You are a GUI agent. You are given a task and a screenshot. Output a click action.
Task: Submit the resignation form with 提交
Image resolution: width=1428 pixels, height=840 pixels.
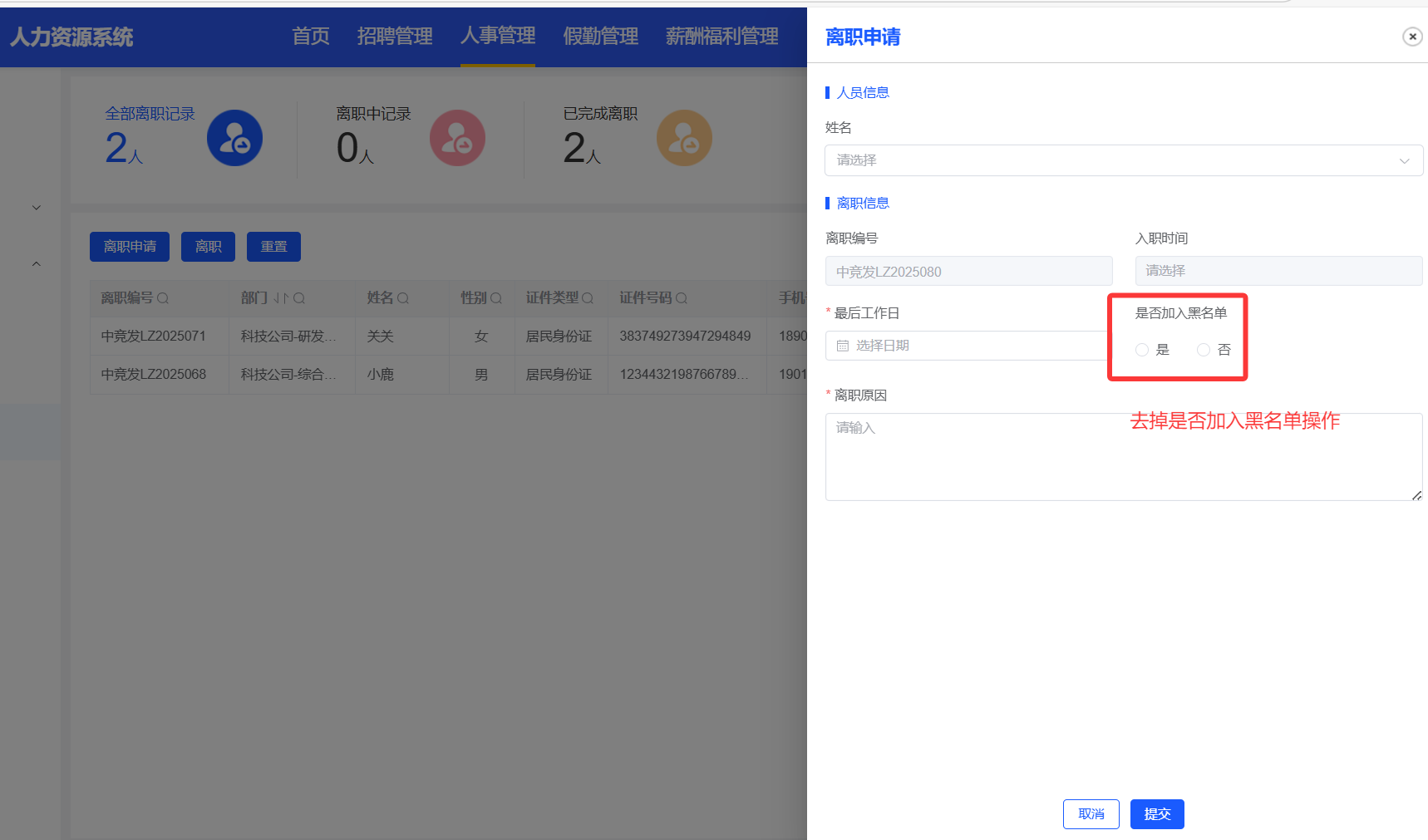1157,814
